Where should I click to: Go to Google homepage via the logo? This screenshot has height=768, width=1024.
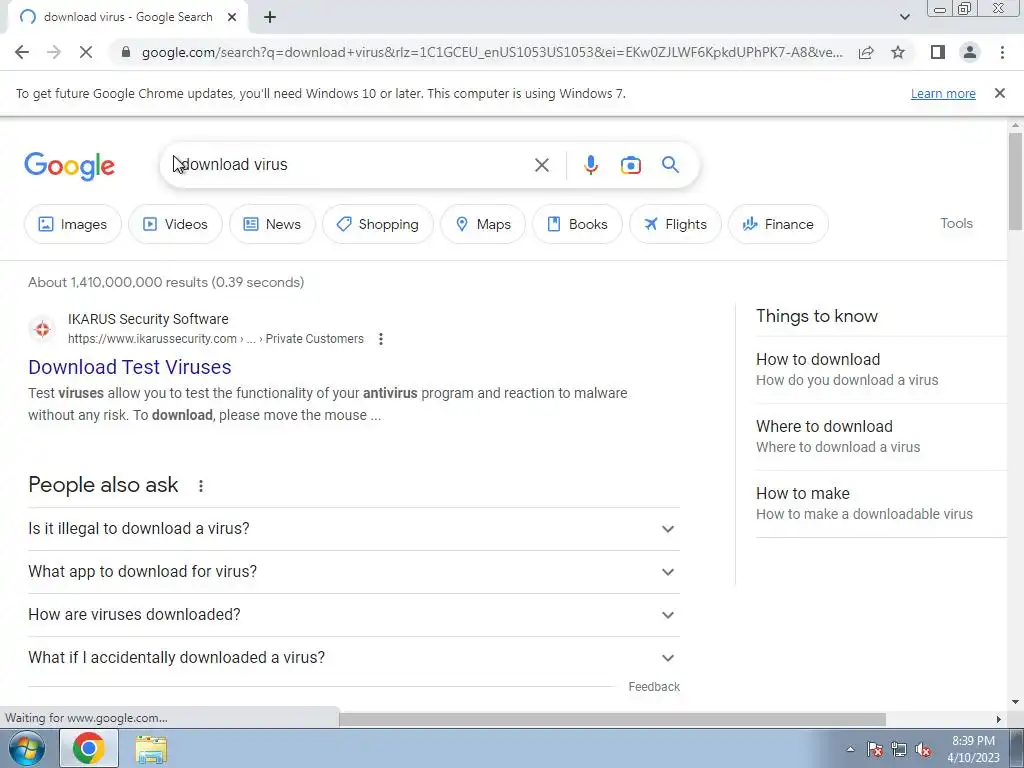tap(69, 166)
